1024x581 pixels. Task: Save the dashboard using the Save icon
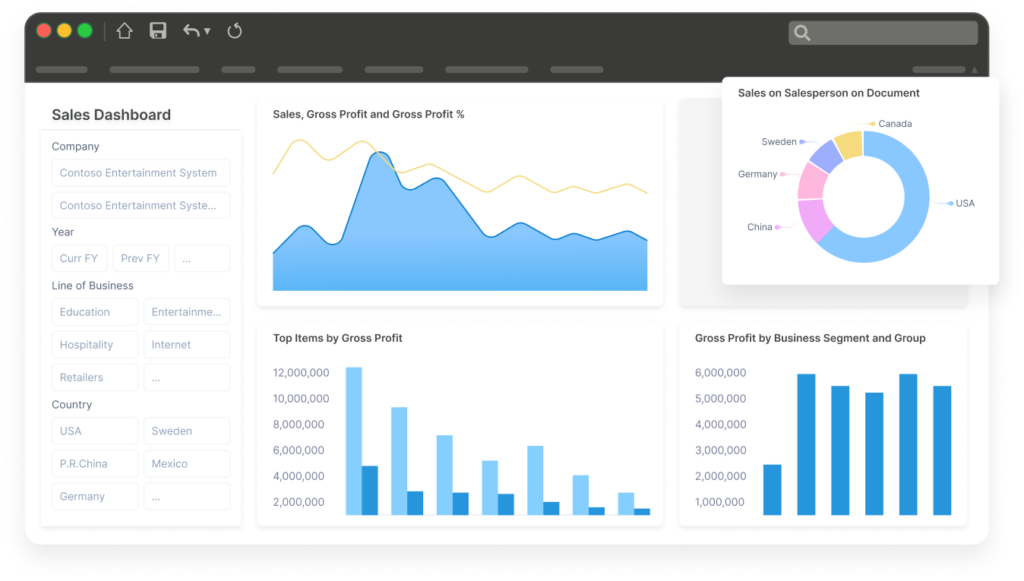[x=157, y=31]
